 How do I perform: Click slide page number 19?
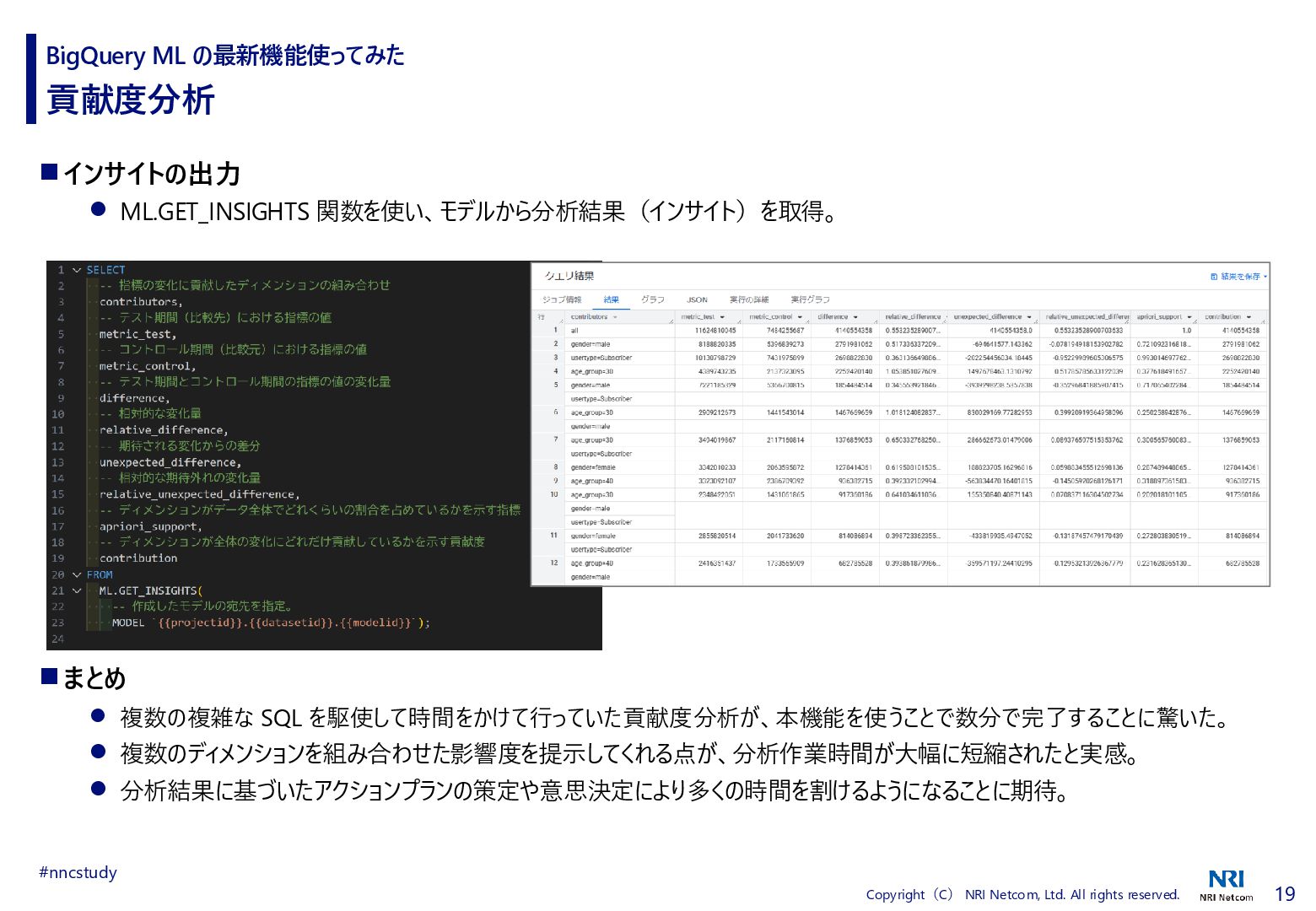(x=1285, y=894)
